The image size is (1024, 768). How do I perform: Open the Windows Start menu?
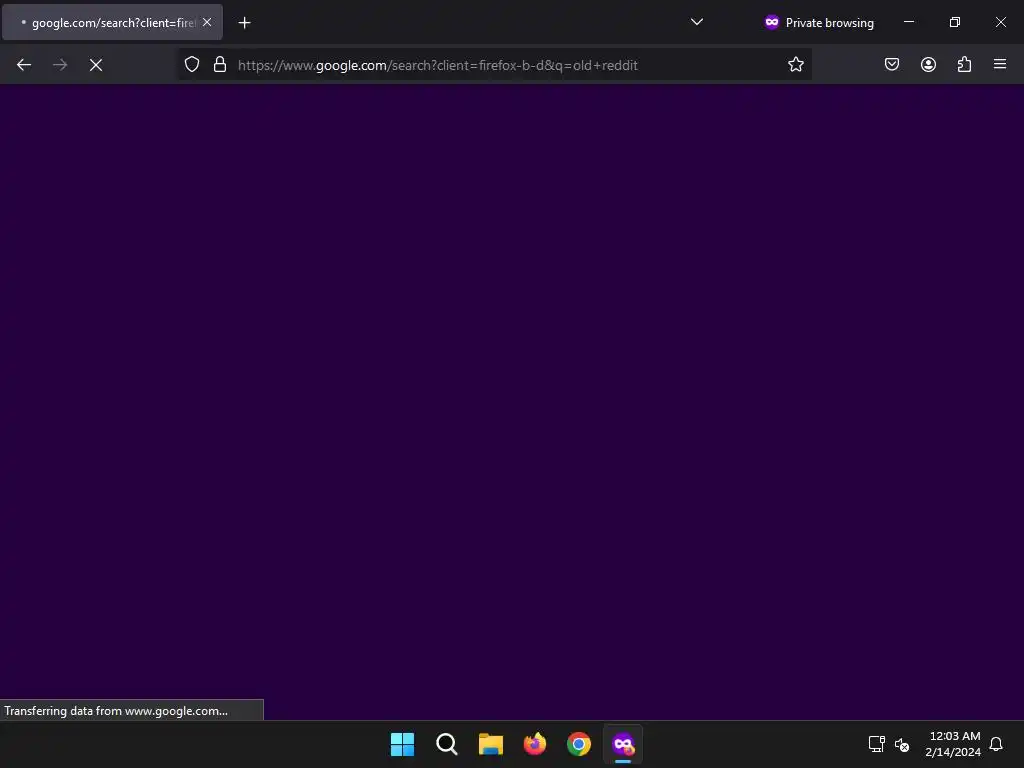click(x=402, y=744)
